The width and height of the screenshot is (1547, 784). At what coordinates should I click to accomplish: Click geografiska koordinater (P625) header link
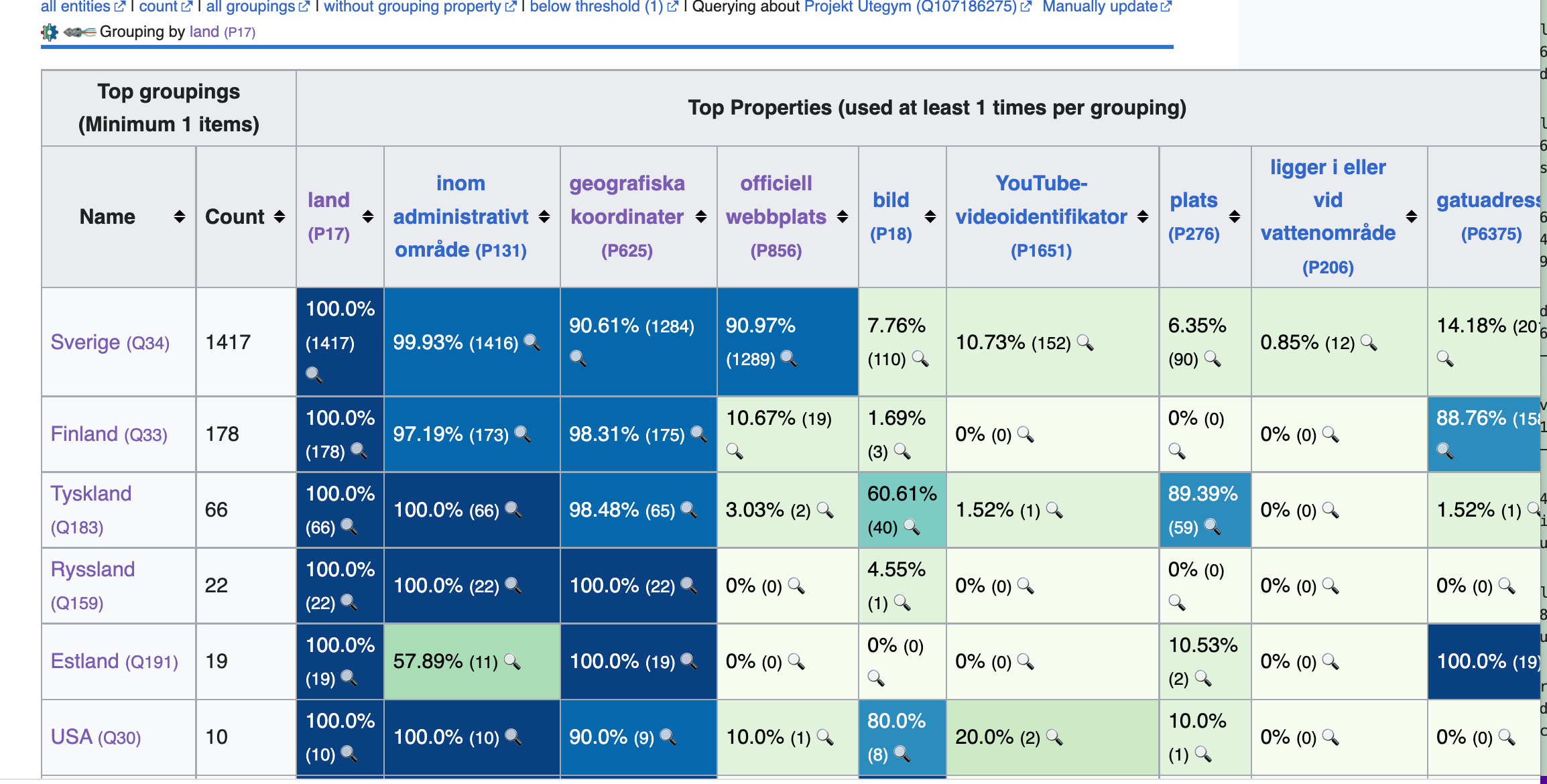[x=627, y=216]
